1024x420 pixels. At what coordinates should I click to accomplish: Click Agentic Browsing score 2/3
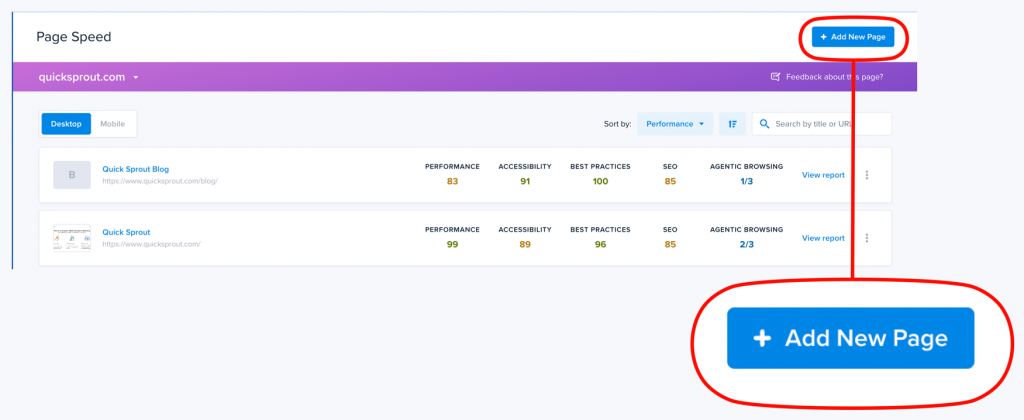tap(746, 245)
